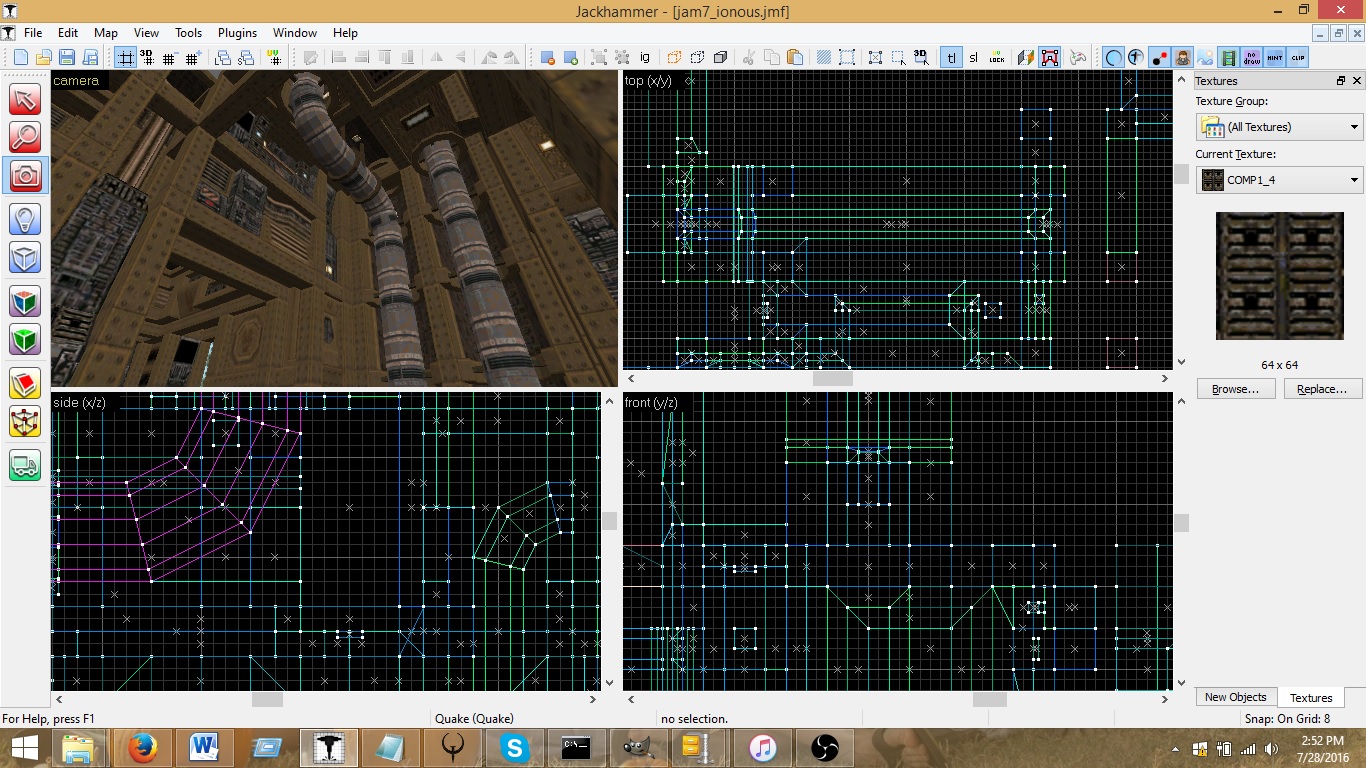
Task: Select the Block creation tool
Action: (x=25, y=257)
